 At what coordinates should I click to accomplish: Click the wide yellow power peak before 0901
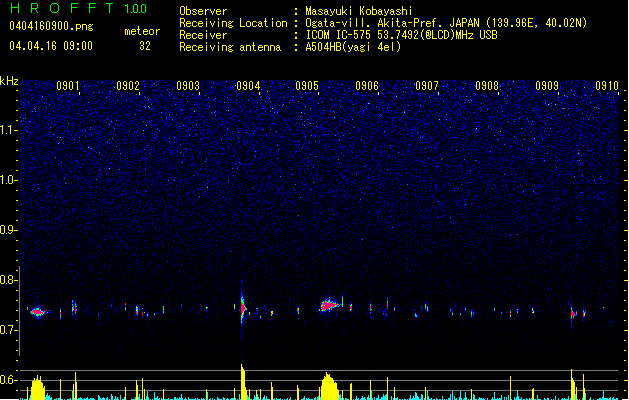click(38, 387)
